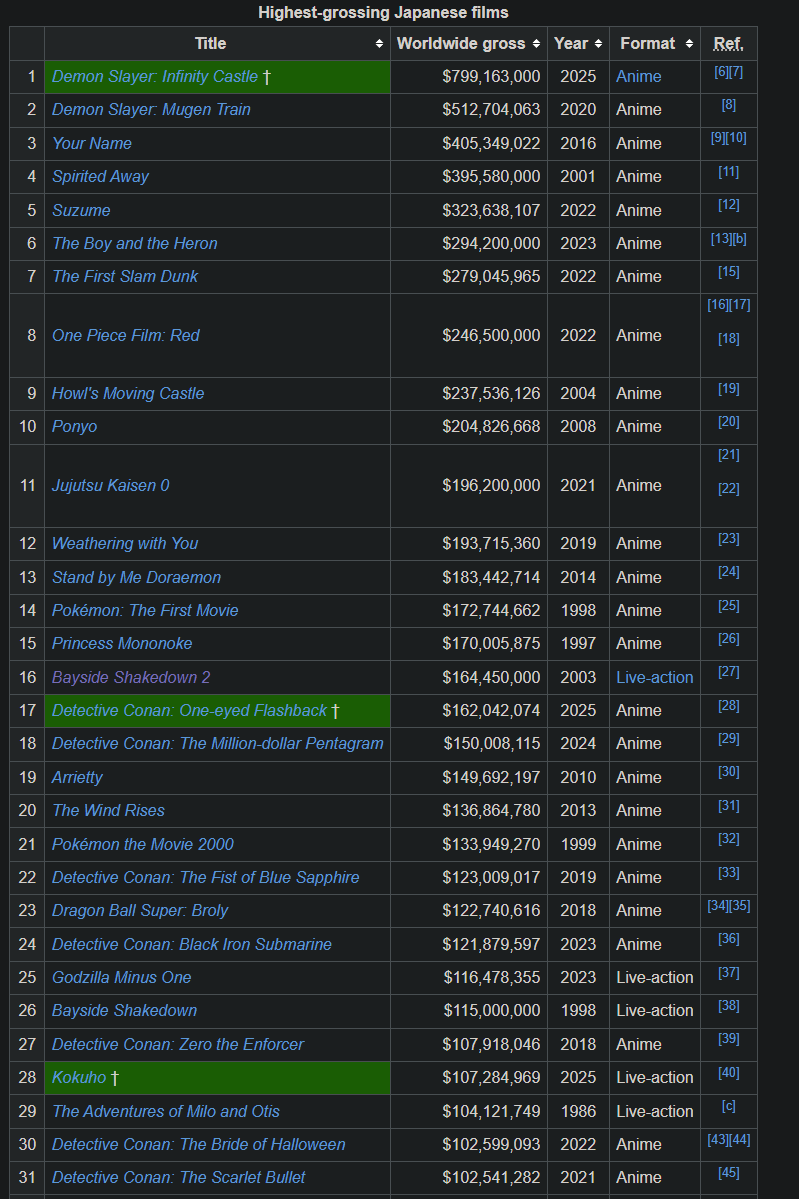Follow Anime link in Infinity Castle row

(x=638, y=76)
